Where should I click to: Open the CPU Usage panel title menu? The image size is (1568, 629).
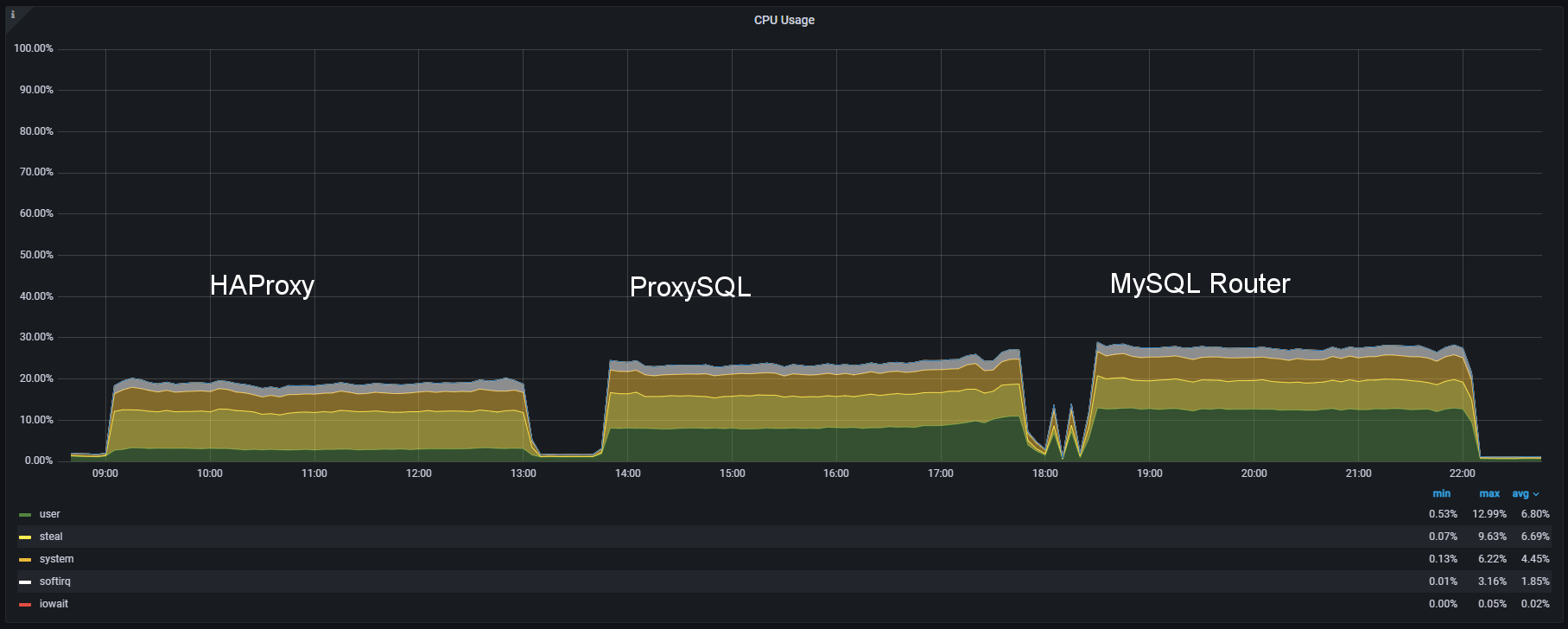[784, 20]
